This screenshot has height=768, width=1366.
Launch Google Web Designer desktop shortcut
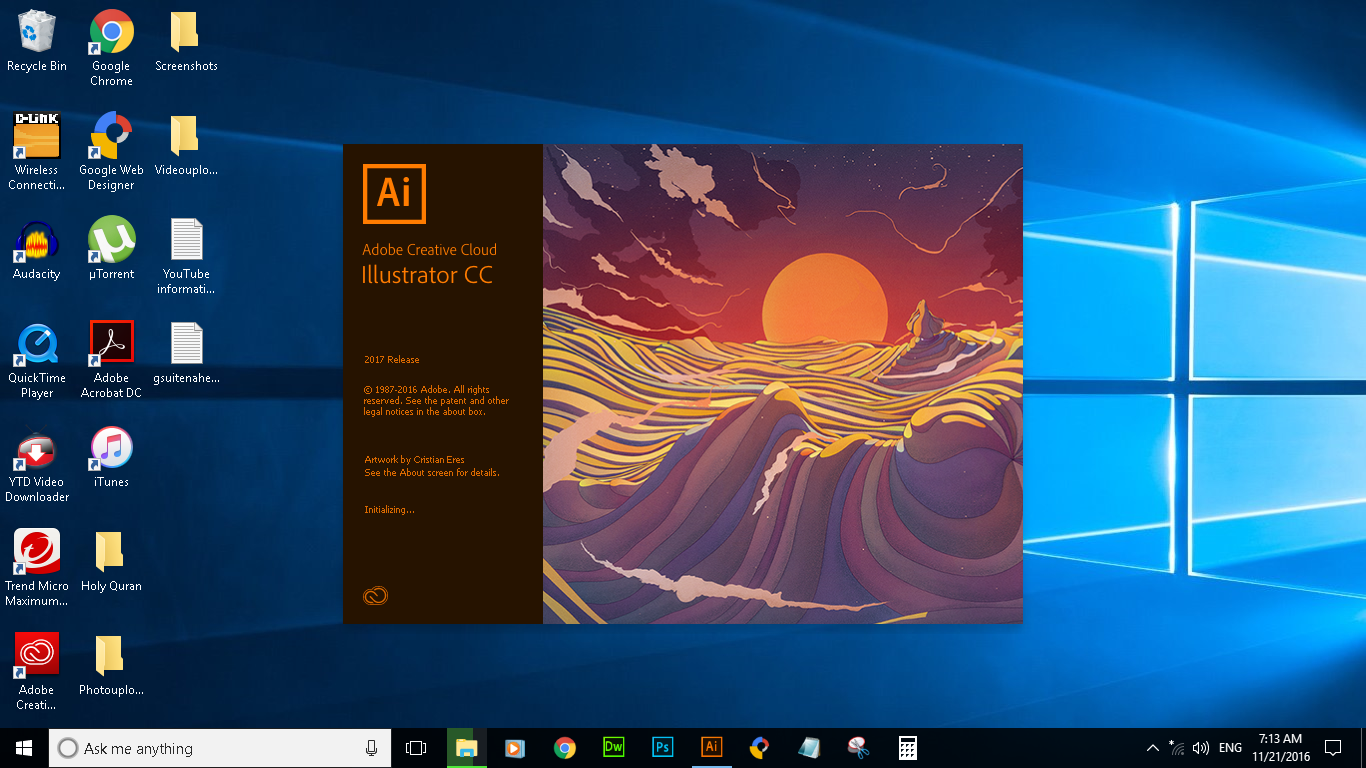point(111,152)
